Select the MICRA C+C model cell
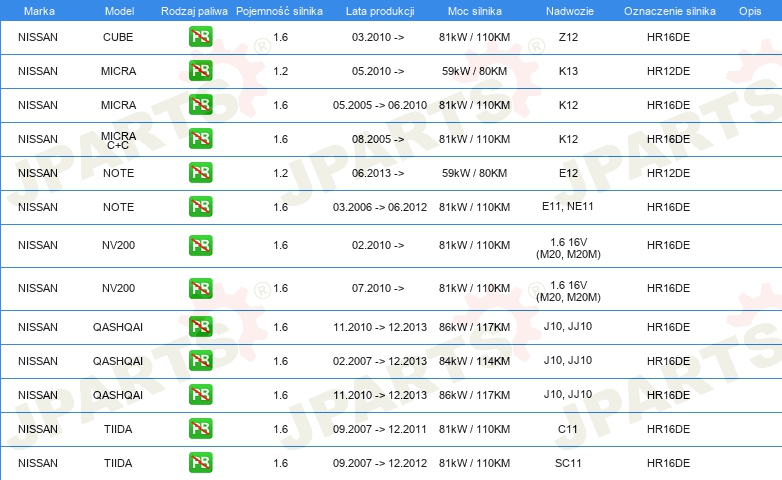 coord(118,140)
